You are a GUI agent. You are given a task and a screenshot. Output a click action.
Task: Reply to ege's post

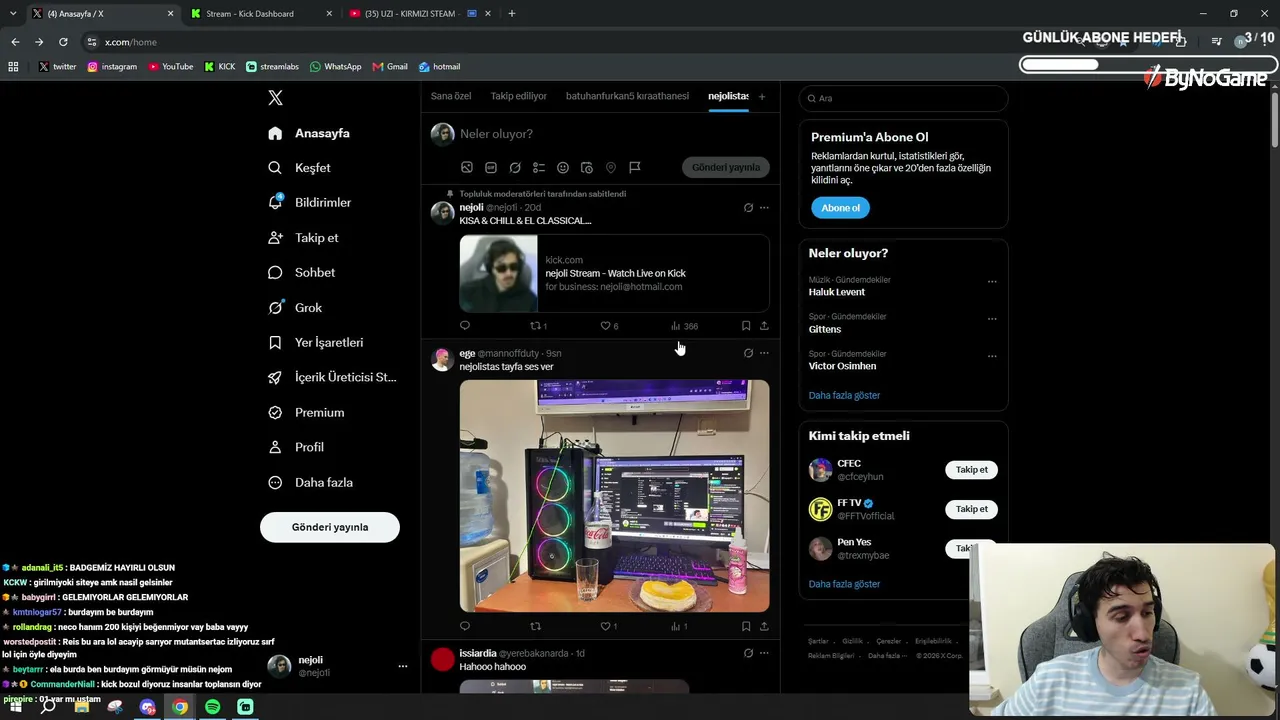coord(465,627)
